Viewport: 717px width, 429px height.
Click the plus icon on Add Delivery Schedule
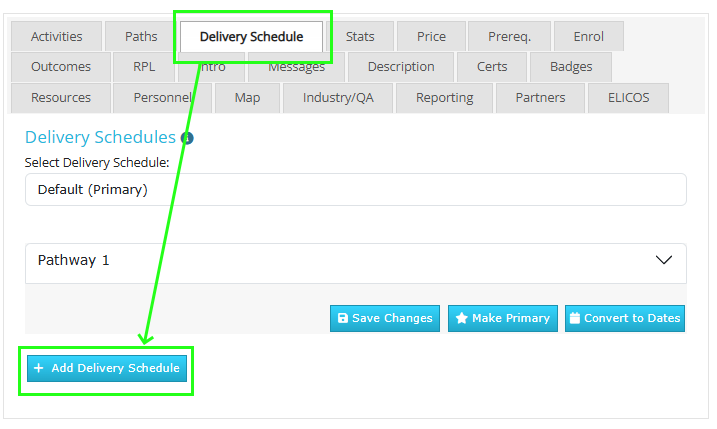(x=39, y=368)
